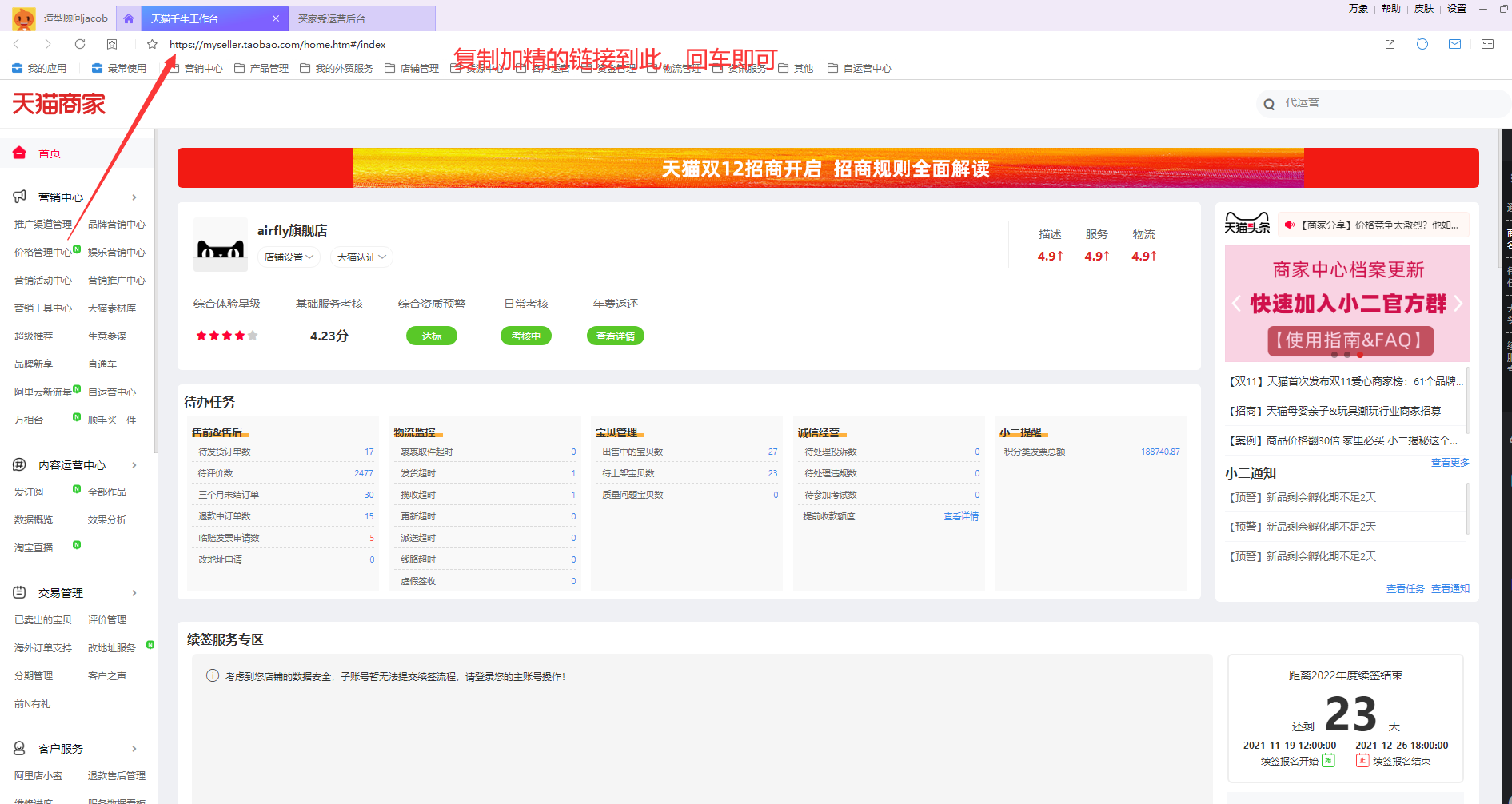The width and height of the screenshot is (1512, 804).
Task: Open in external browser icon
Action: 1390,44
